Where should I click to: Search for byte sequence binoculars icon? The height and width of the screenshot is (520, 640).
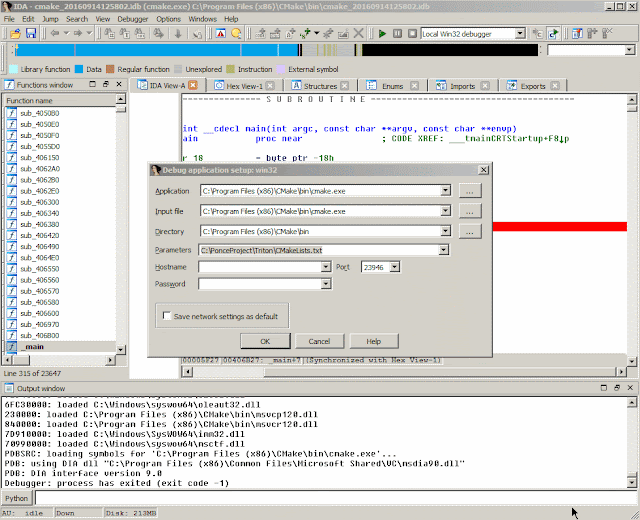[x=140, y=33]
